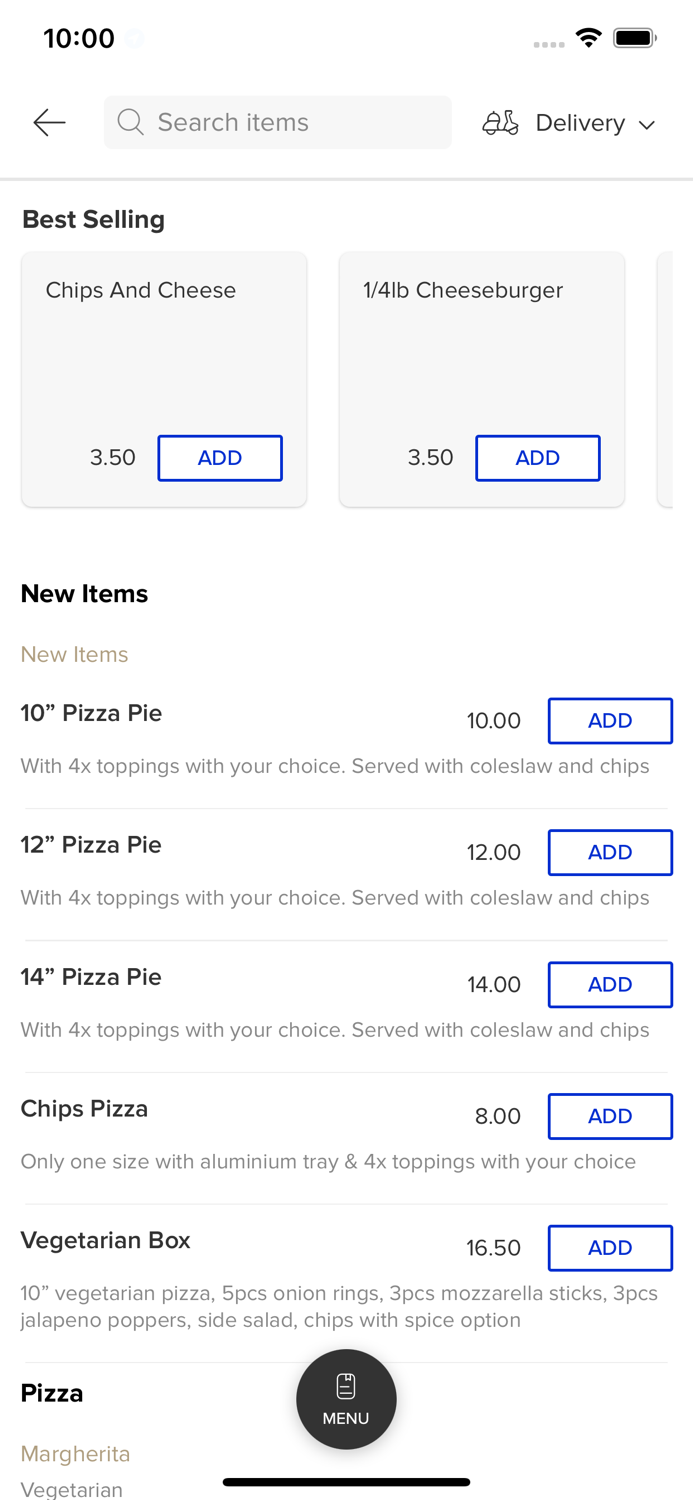The image size is (693, 1500).
Task: Add Chips Pizza to cart
Action: point(610,1116)
